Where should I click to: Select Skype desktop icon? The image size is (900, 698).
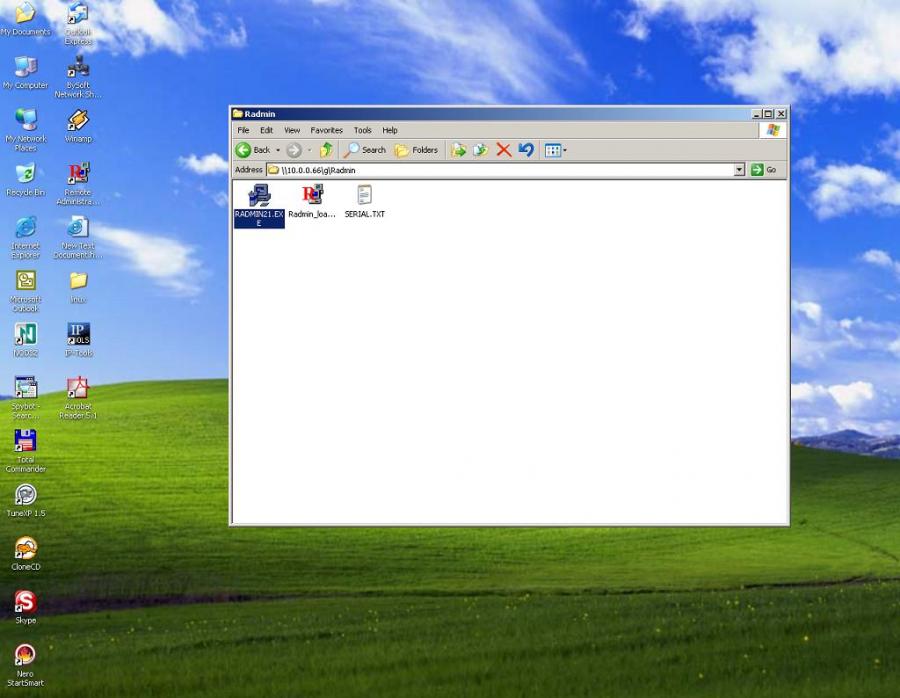(x=25, y=607)
